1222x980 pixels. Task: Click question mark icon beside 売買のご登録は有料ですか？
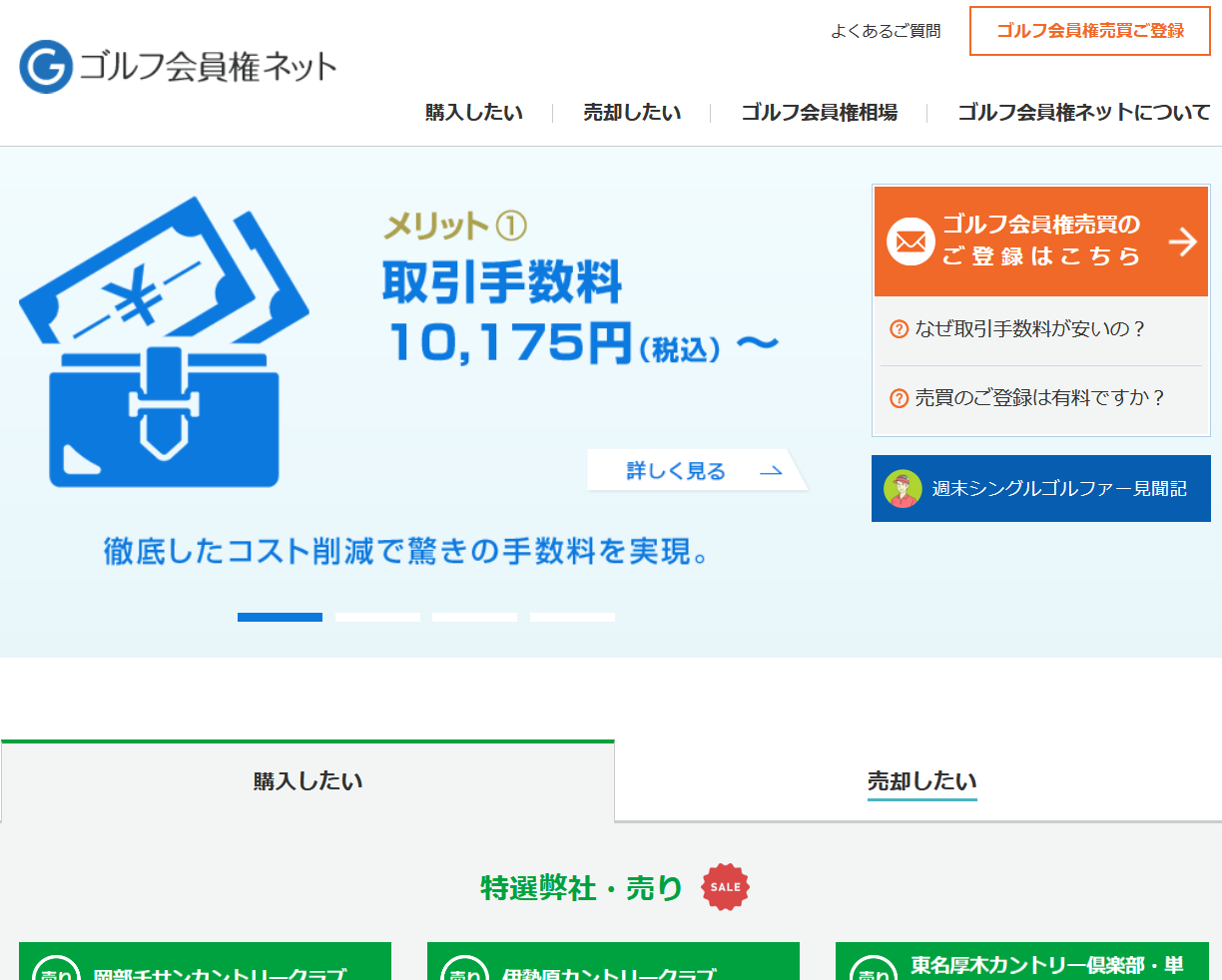[x=899, y=398]
